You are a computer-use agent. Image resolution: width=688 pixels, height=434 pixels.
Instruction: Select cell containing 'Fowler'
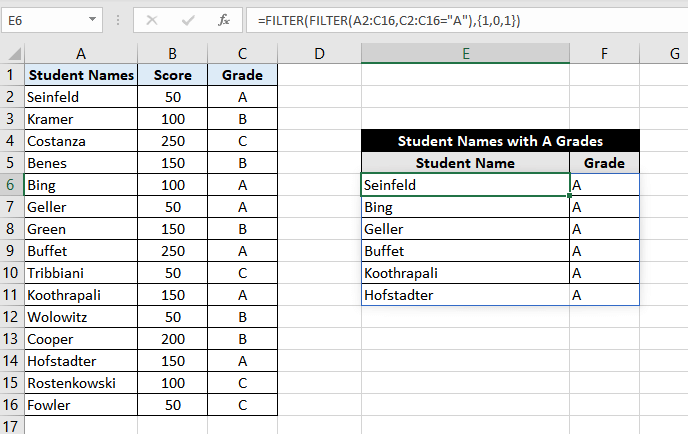(x=81, y=405)
